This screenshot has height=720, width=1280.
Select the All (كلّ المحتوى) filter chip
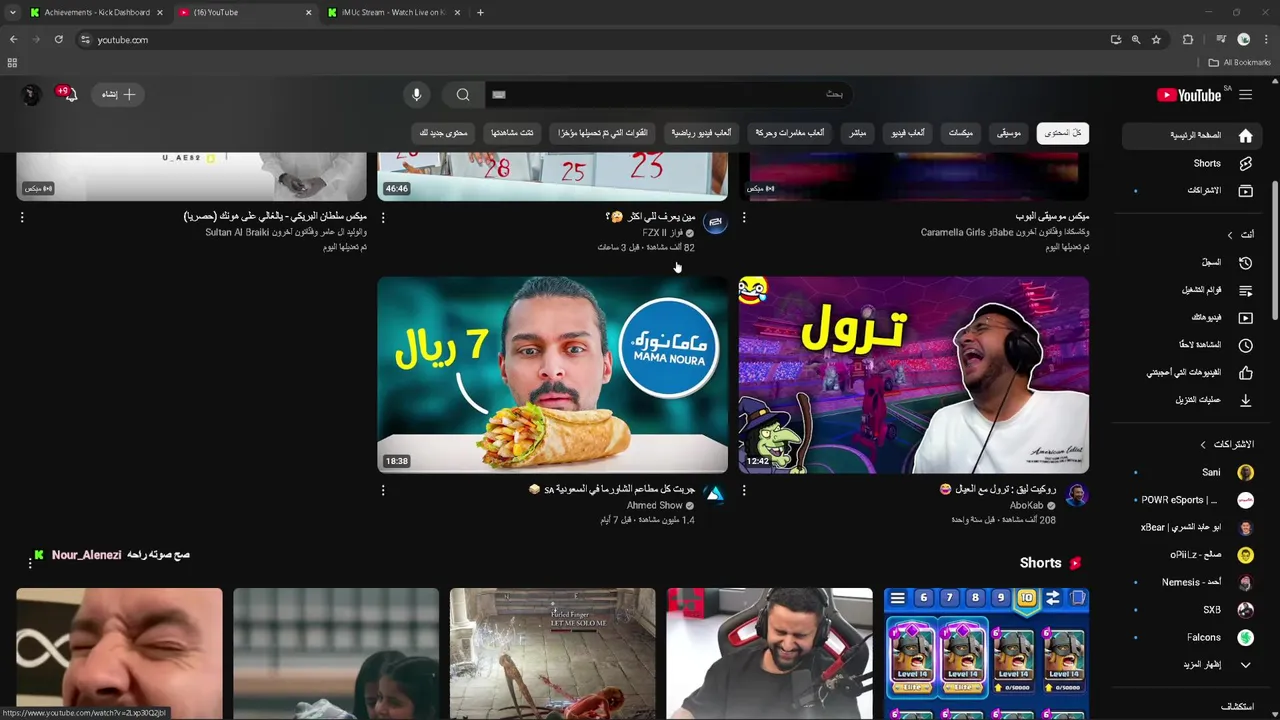point(1063,133)
